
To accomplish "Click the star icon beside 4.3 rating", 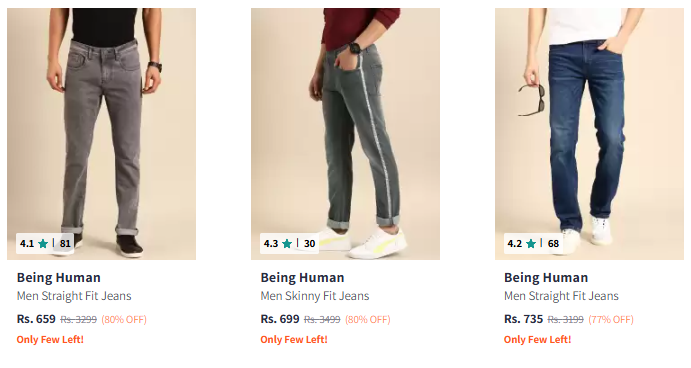I will 287,243.
